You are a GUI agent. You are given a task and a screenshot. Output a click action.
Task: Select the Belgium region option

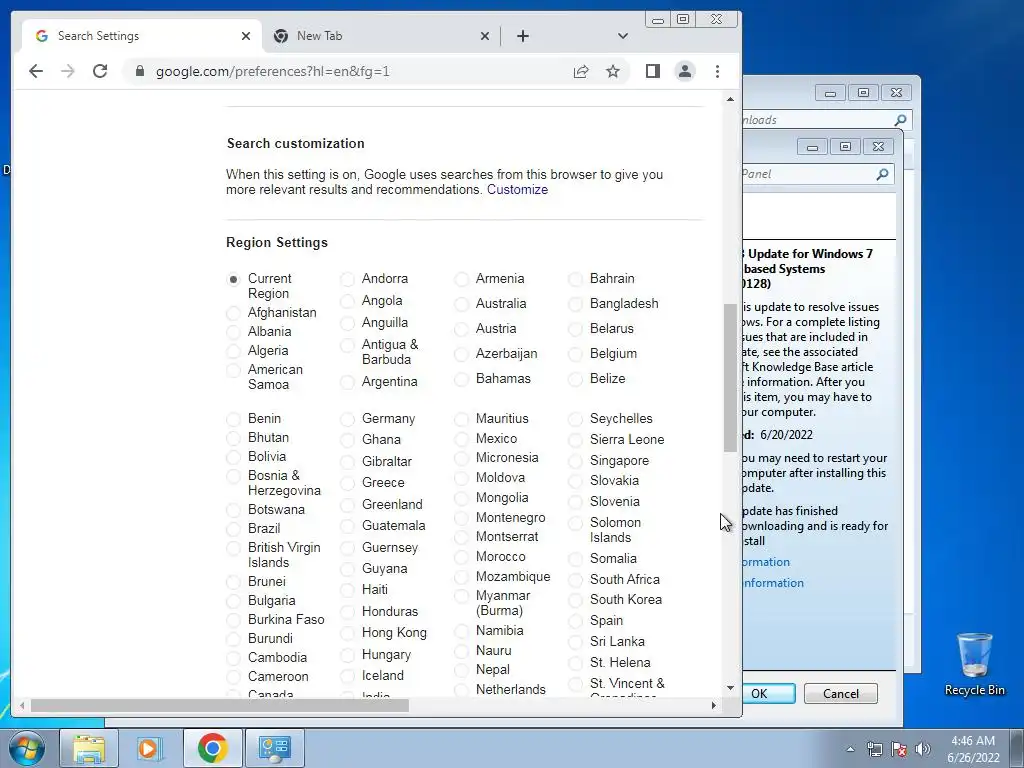click(575, 355)
